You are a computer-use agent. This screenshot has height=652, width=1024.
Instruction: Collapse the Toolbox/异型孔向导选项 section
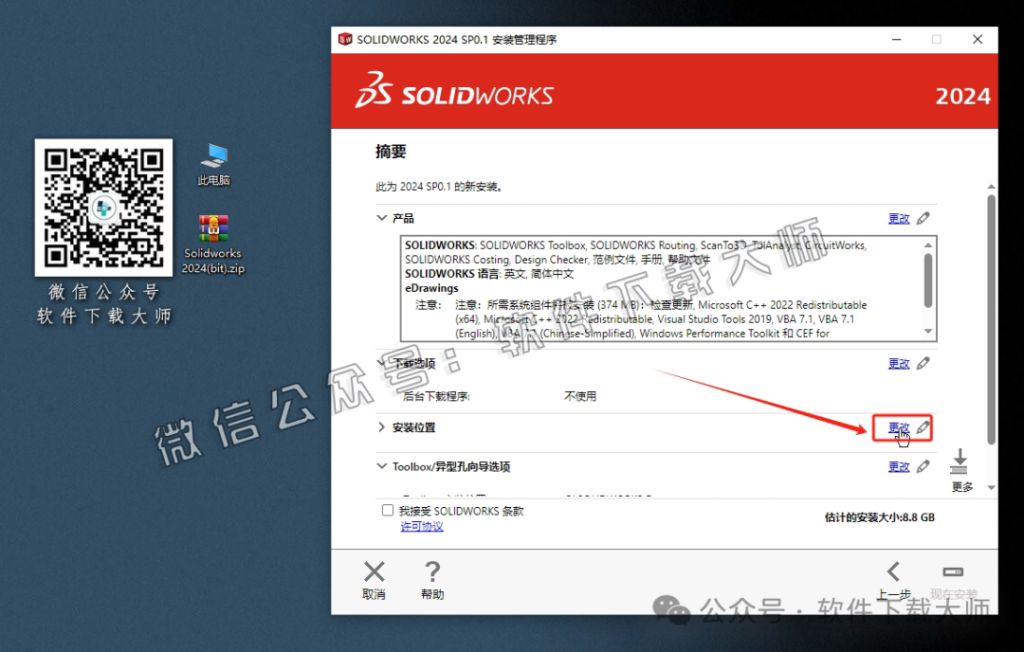point(382,466)
